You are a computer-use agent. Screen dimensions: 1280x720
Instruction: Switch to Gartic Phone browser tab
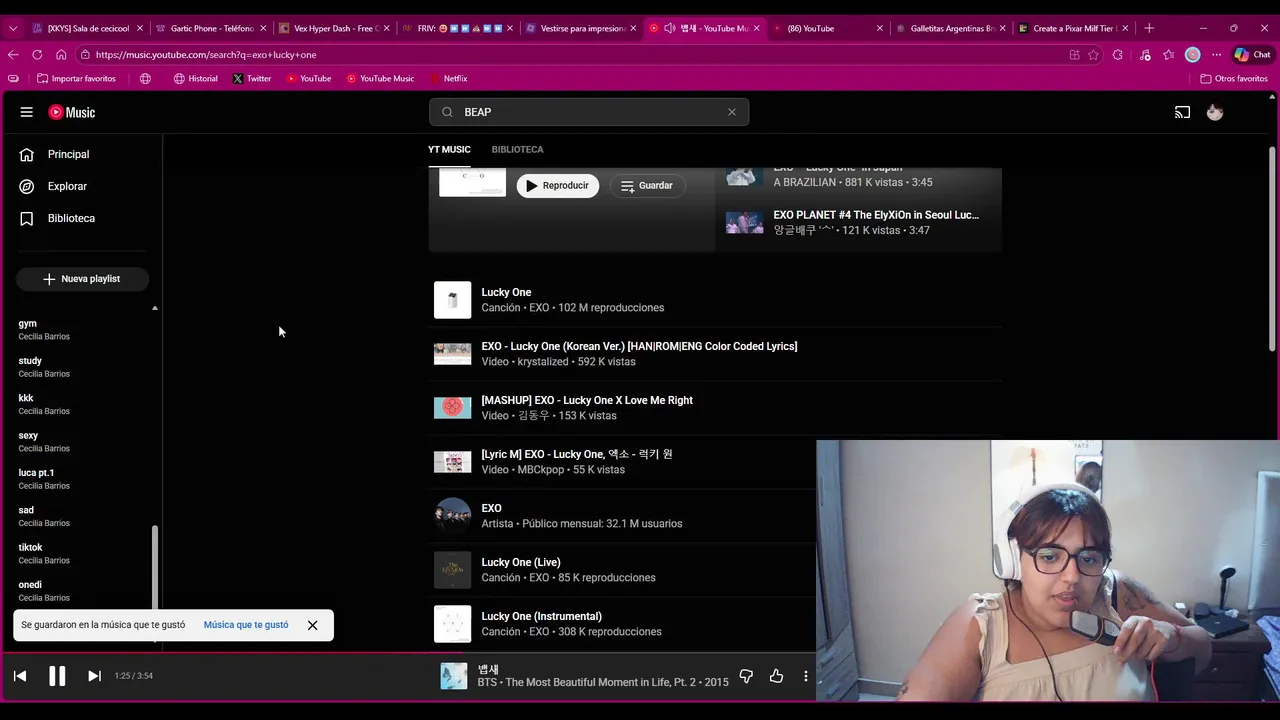click(210, 28)
